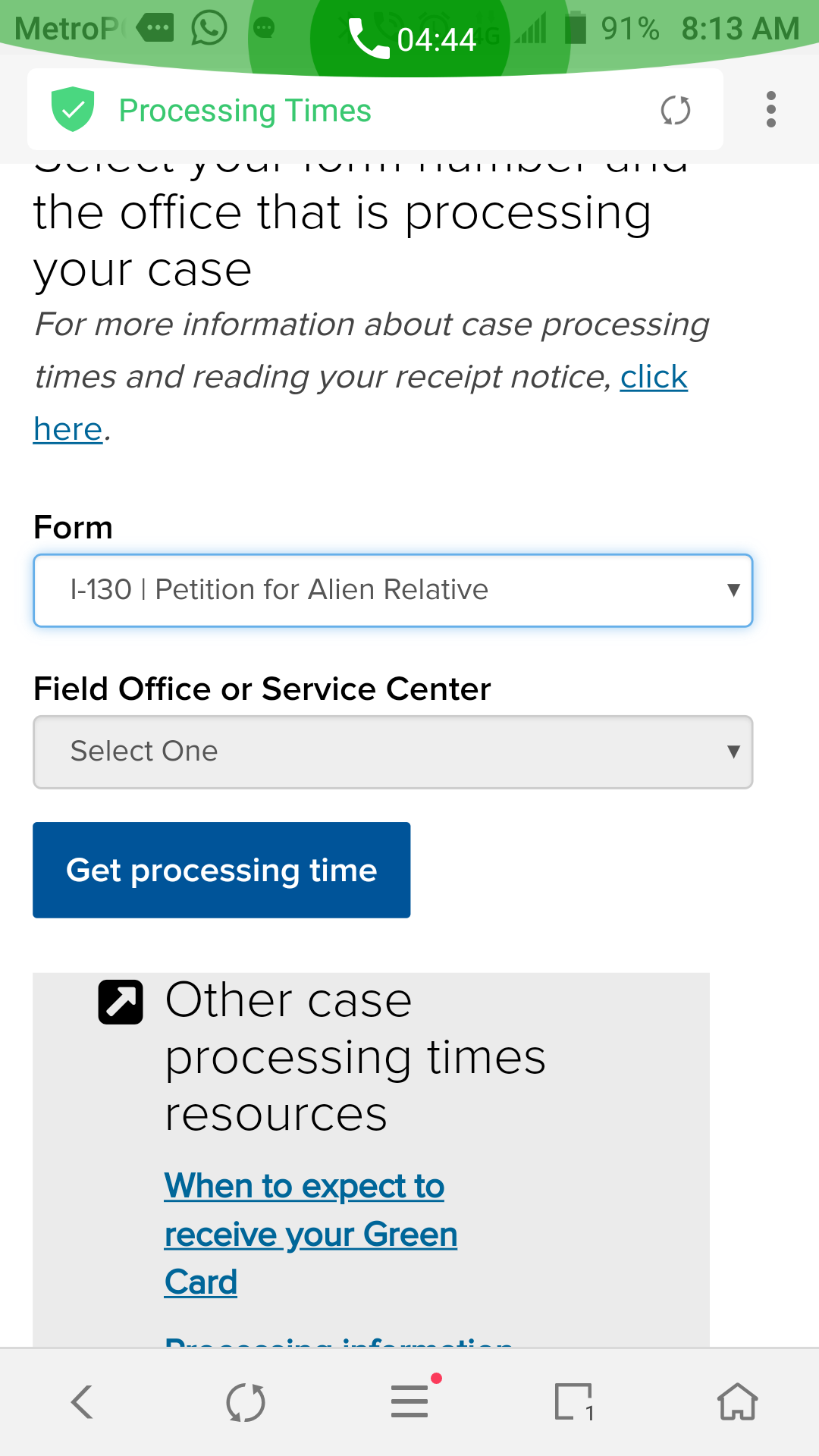Expand the Field Office or Service Center dropdown
Image resolution: width=819 pixels, height=1456 pixels.
(393, 752)
